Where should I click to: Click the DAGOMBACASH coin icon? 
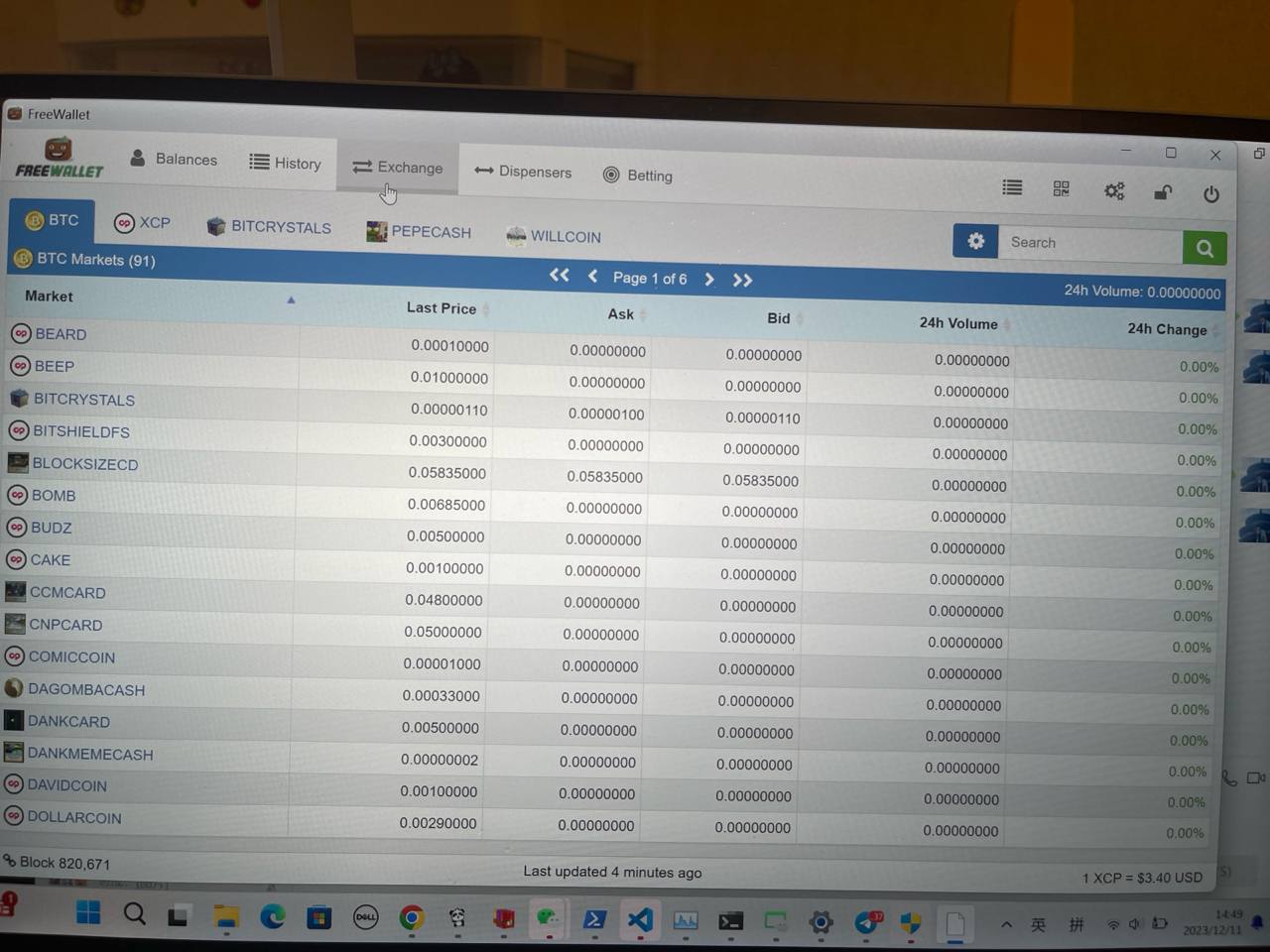pyautogui.click(x=14, y=687)
